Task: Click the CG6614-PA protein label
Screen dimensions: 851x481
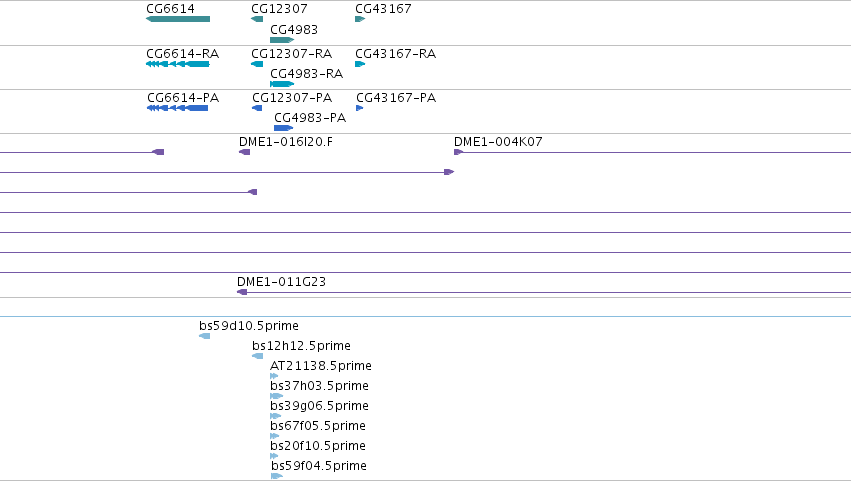Action: 183,98
